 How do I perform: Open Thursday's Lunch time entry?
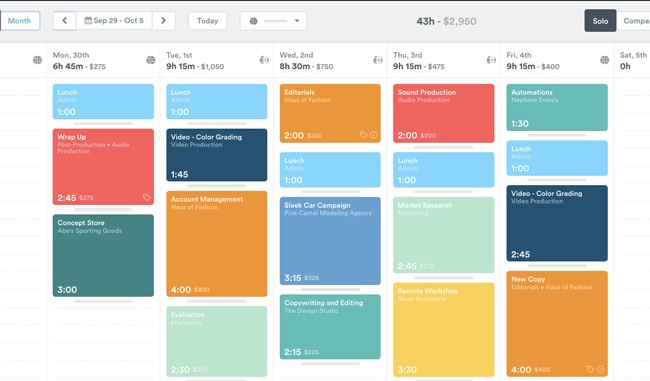[444, 170]
